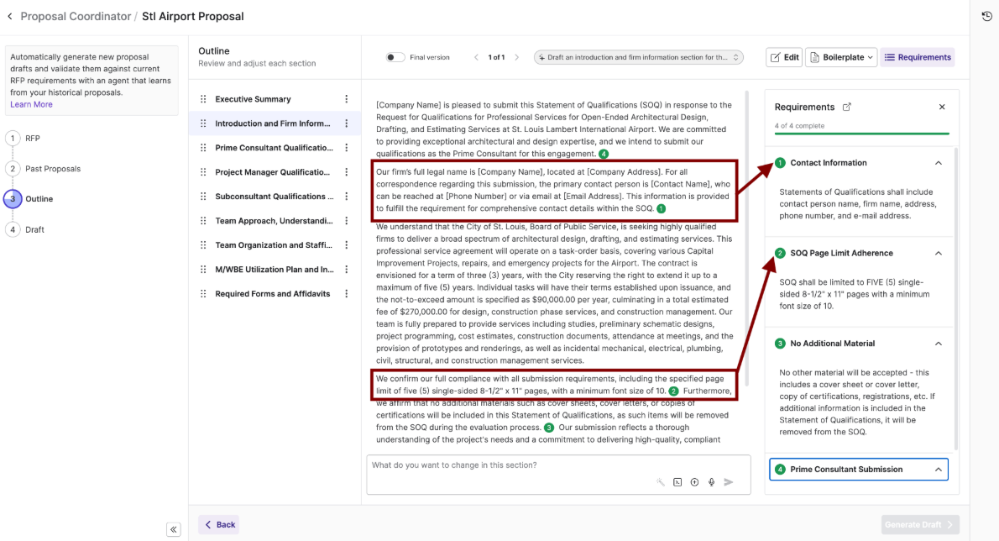Click the Edit button
This screenshot has width=999, height=541.
pos(784,57)
